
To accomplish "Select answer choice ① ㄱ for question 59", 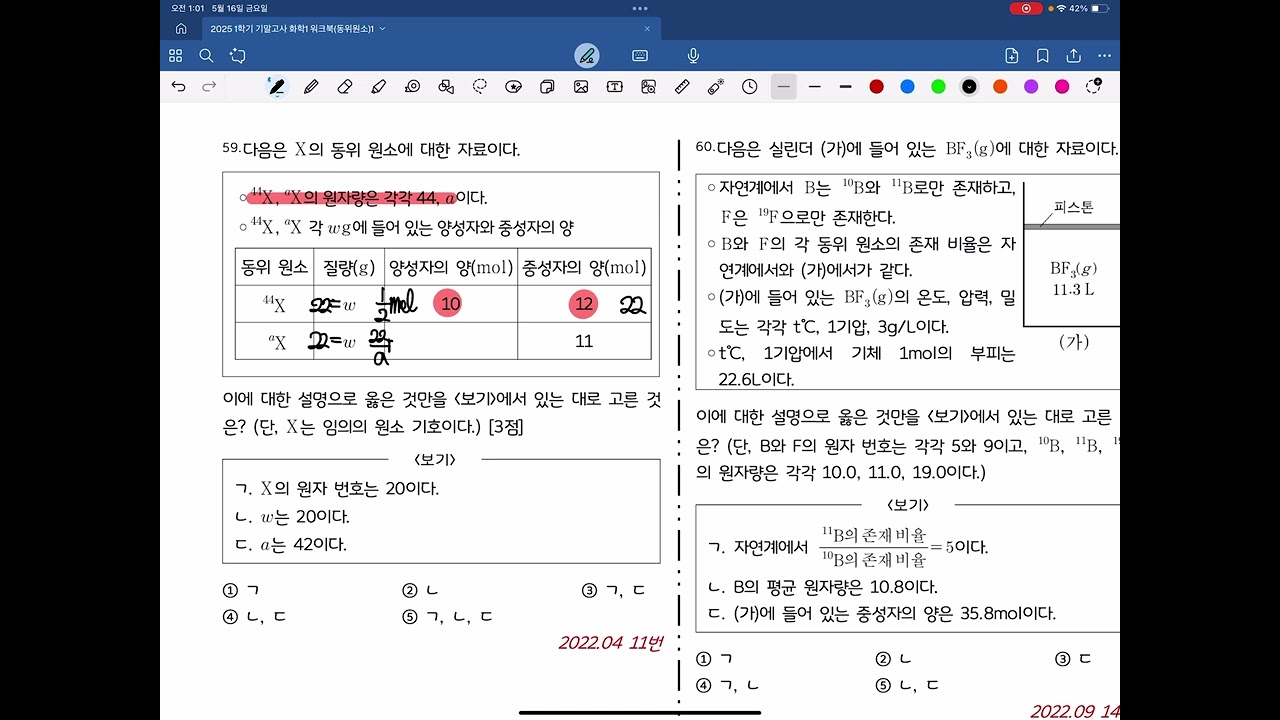I will tap(241, 591).
